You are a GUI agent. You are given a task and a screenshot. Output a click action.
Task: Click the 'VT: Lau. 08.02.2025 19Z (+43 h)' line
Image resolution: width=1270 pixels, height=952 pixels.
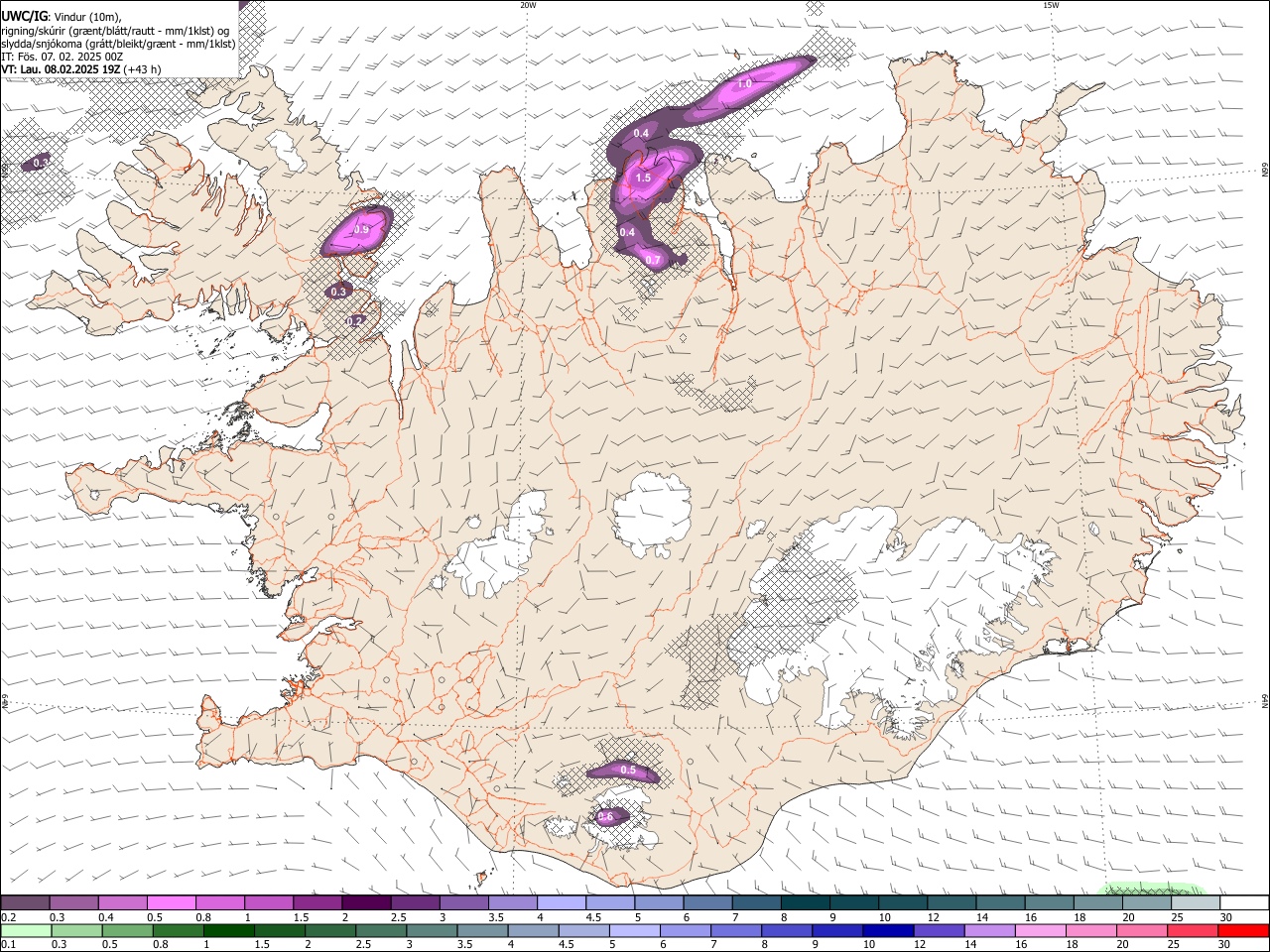point(81,69)
